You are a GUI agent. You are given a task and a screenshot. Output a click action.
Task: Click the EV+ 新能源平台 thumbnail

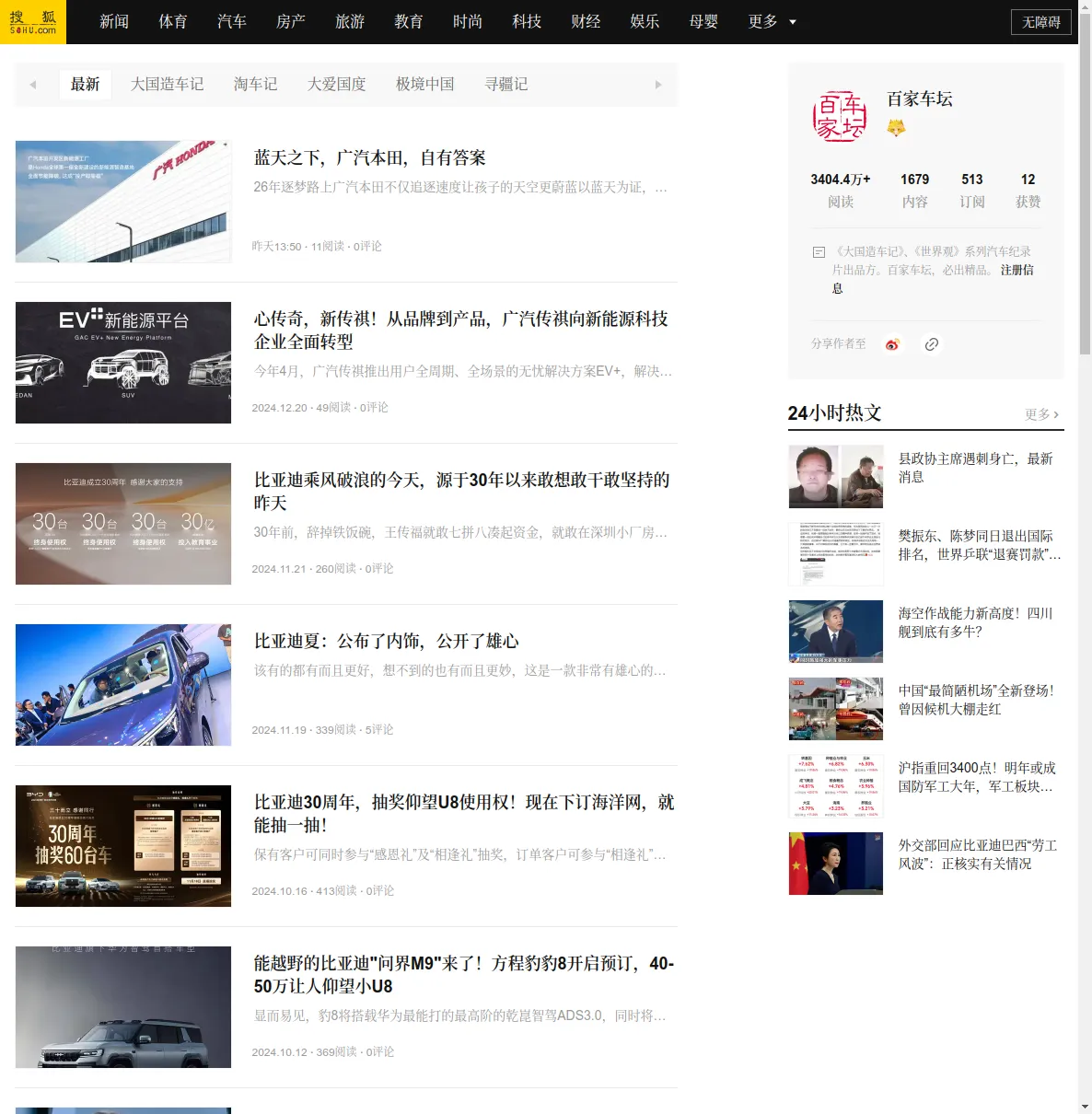tap(123, 363)
